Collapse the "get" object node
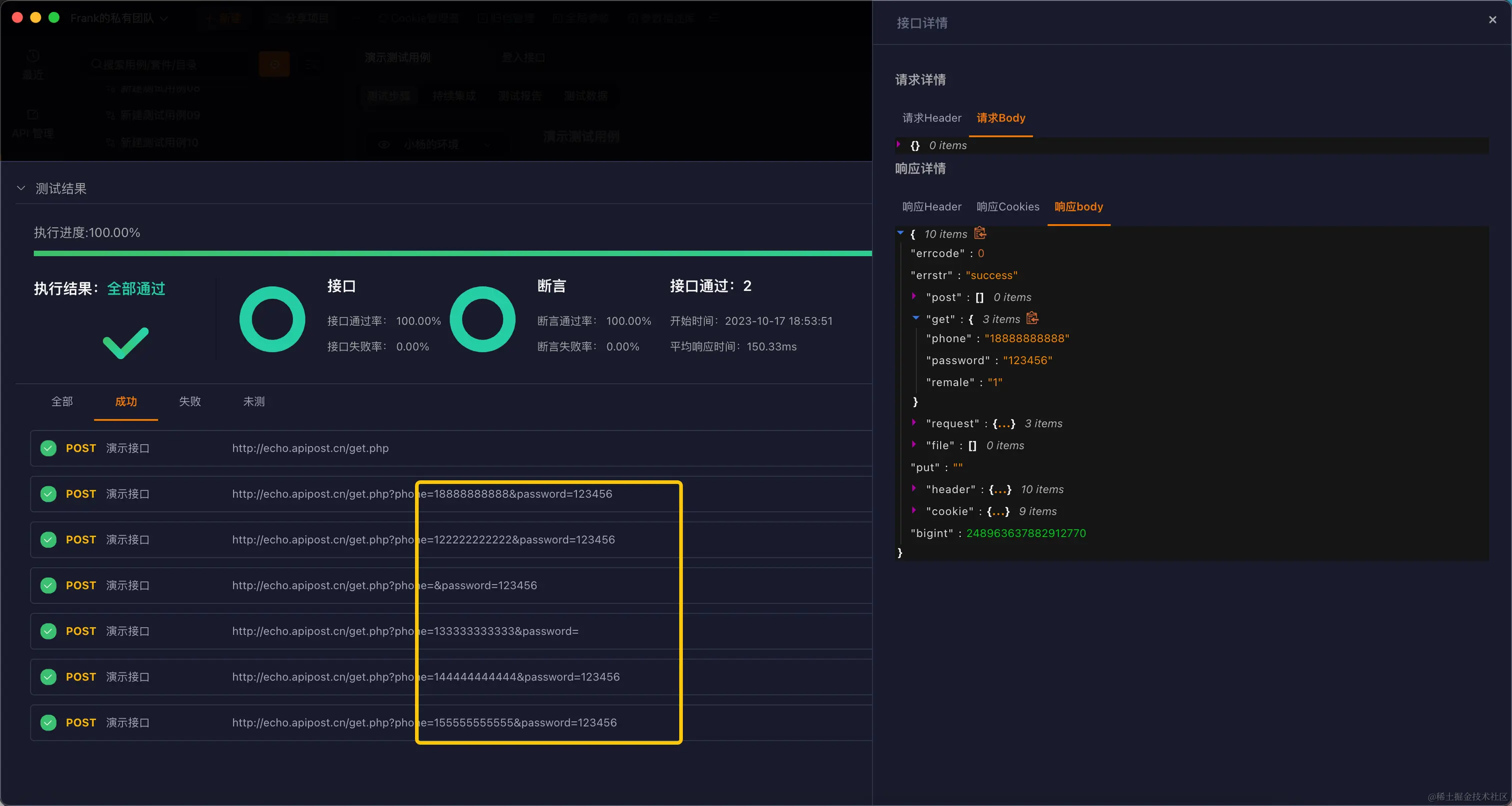The height and width of the screenshot is (806, 1512). click(915, 318)
